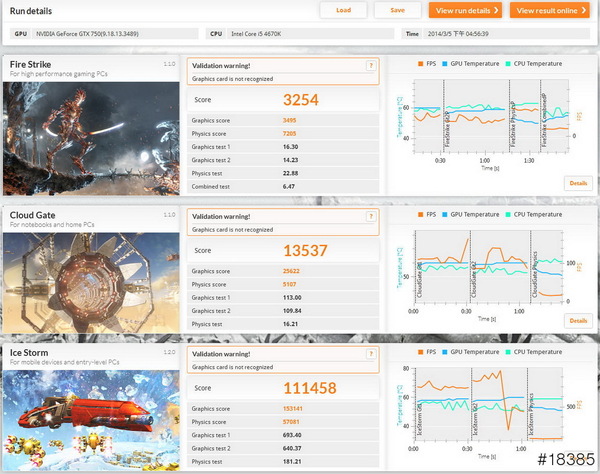The image size is (600, 474).
Task: Click the Cloud Gate validation help icon
Action: point(371,216)
